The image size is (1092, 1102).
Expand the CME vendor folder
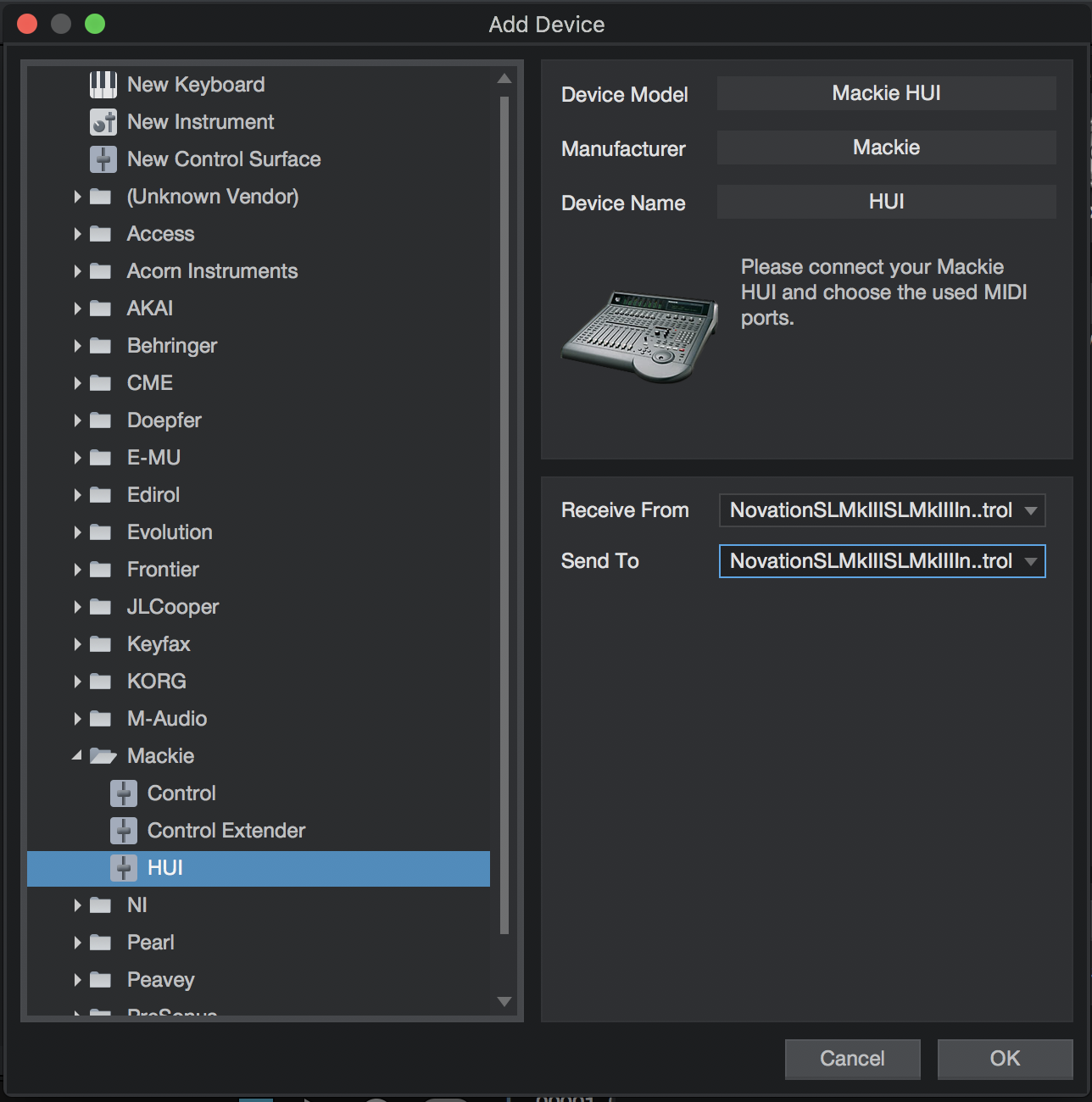pyautogui.click(x=77, y=383)
